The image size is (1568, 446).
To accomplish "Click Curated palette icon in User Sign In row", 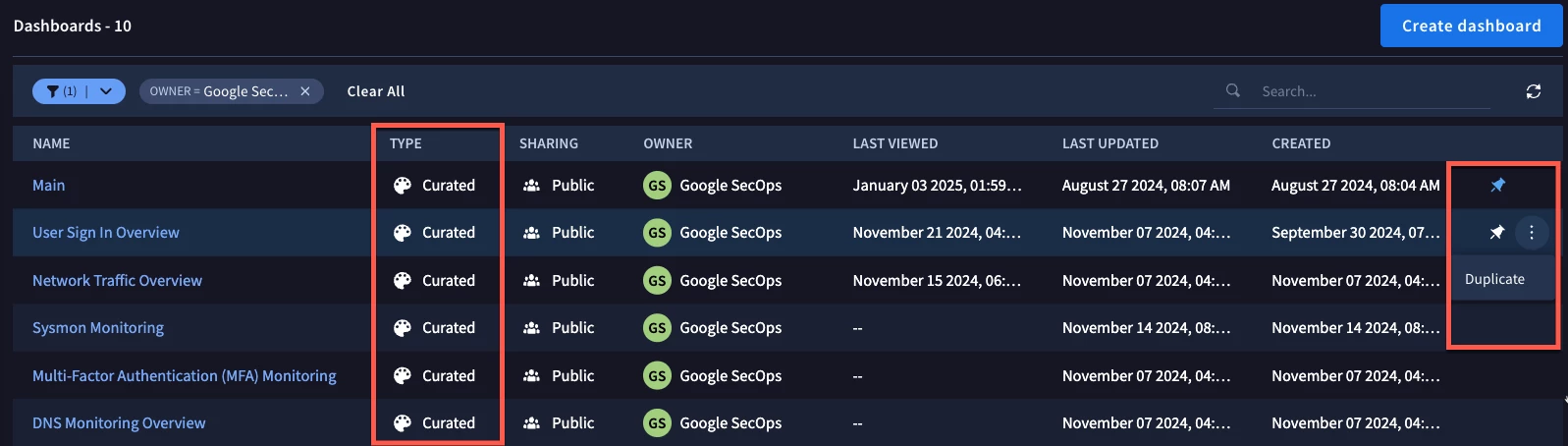I will (403, 233).
